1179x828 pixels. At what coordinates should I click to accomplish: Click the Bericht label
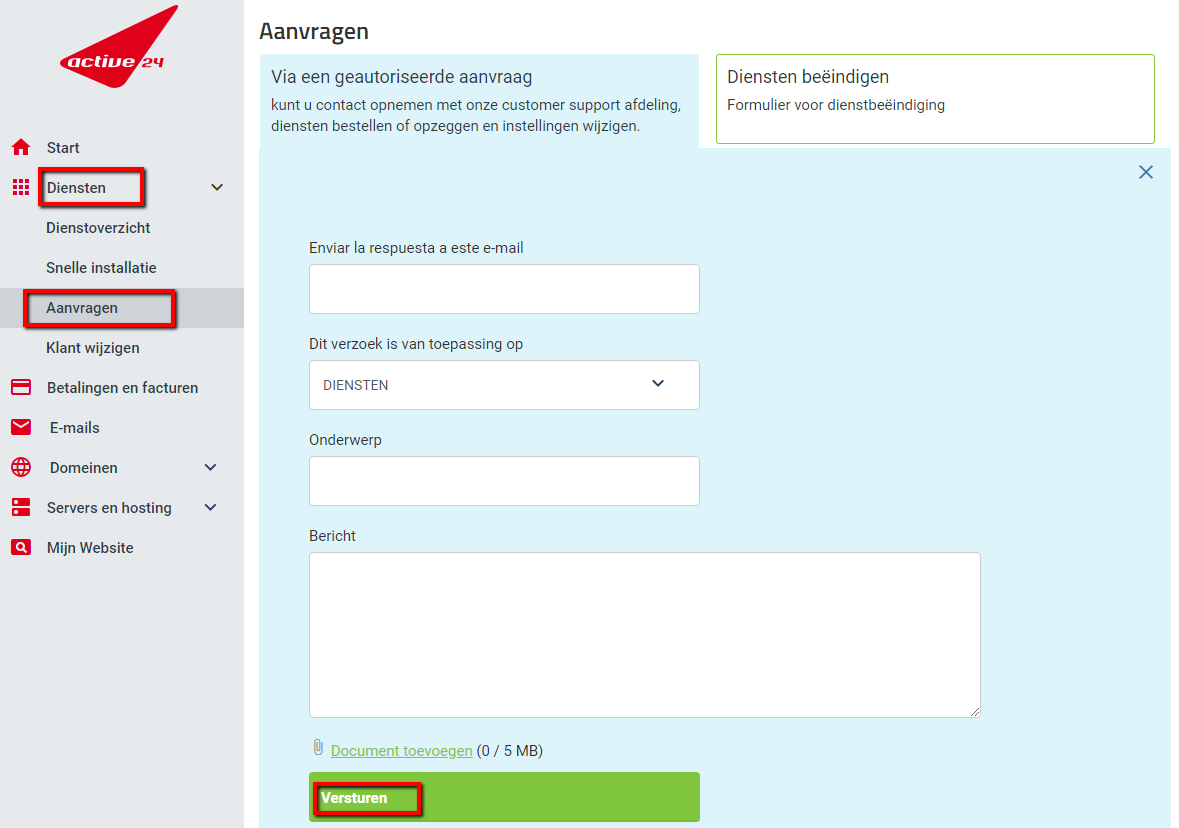point(332,536)
